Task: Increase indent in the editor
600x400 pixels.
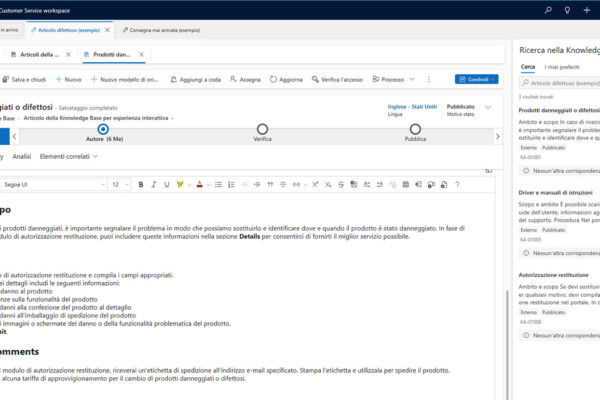Action: coord(257,184)
